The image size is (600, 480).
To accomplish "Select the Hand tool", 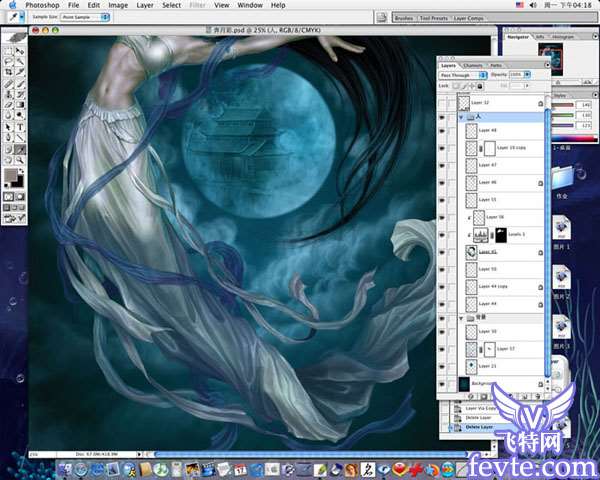I will pyautogui.click(x=8, y=160).
